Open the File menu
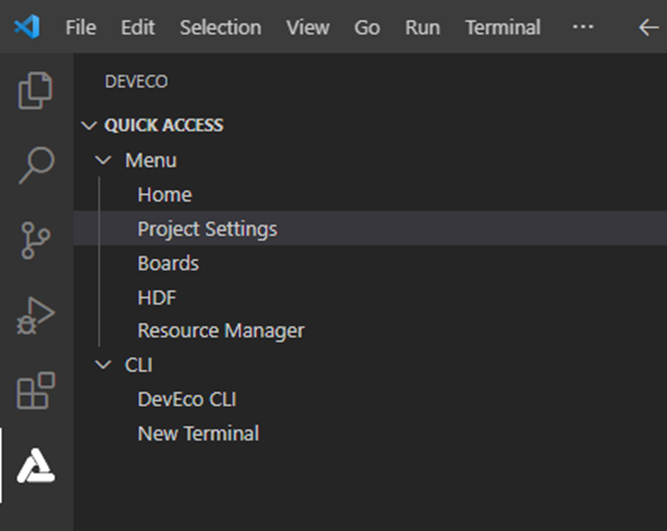Screen dimensions: 667x531 pyautogui.click(x=81, y=27)
